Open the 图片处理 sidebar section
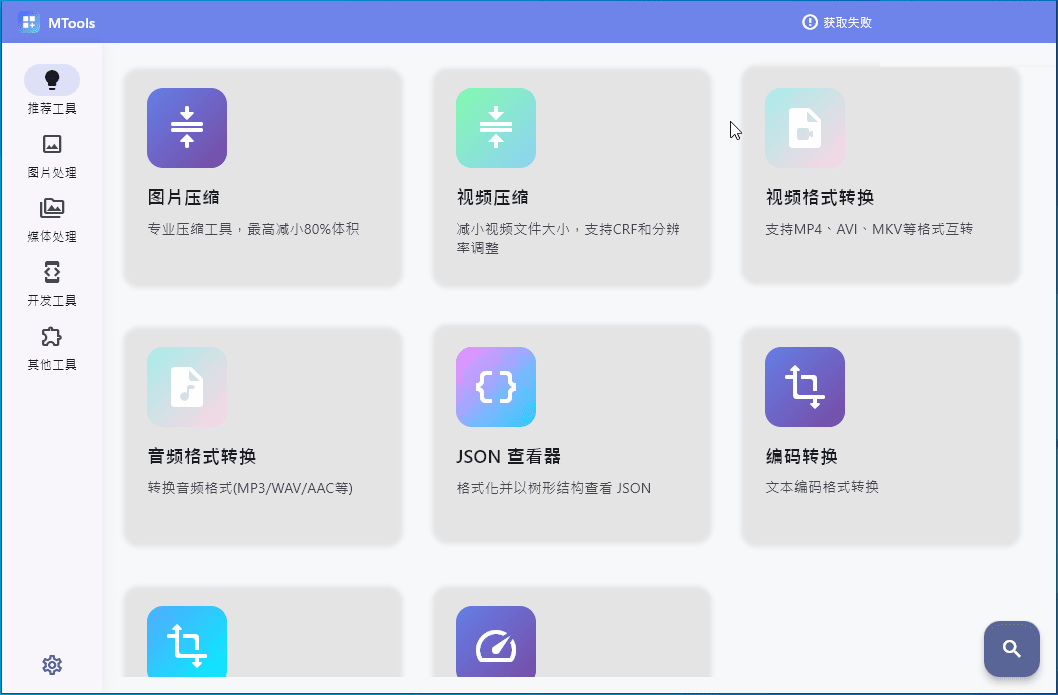Viewport: 1058px width, 695px height. pyautogui.click(x=52, y=154)
